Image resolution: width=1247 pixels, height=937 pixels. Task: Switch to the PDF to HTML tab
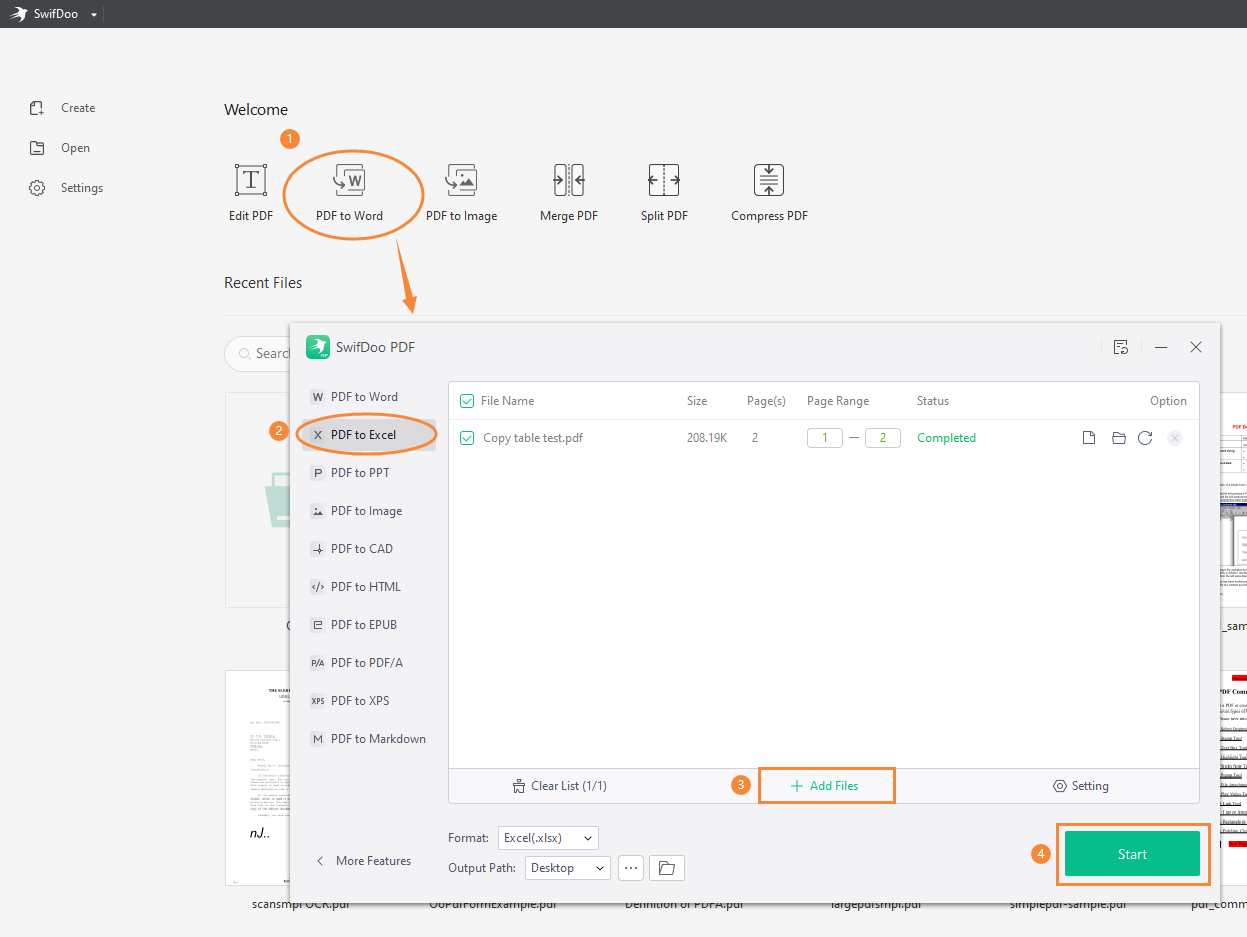(368, 587)
